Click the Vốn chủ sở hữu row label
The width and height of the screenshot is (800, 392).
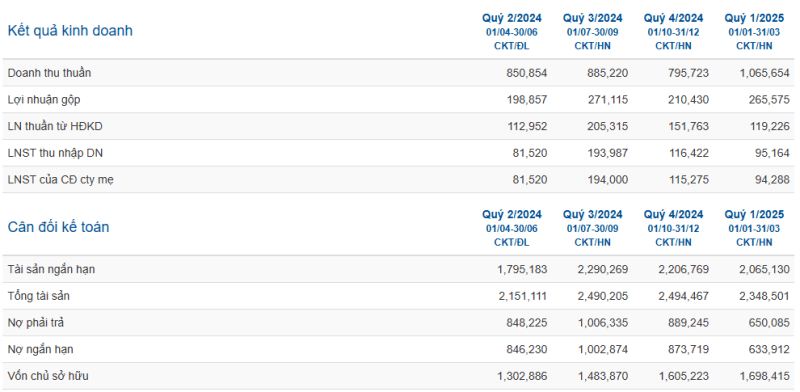coord(48,376)
